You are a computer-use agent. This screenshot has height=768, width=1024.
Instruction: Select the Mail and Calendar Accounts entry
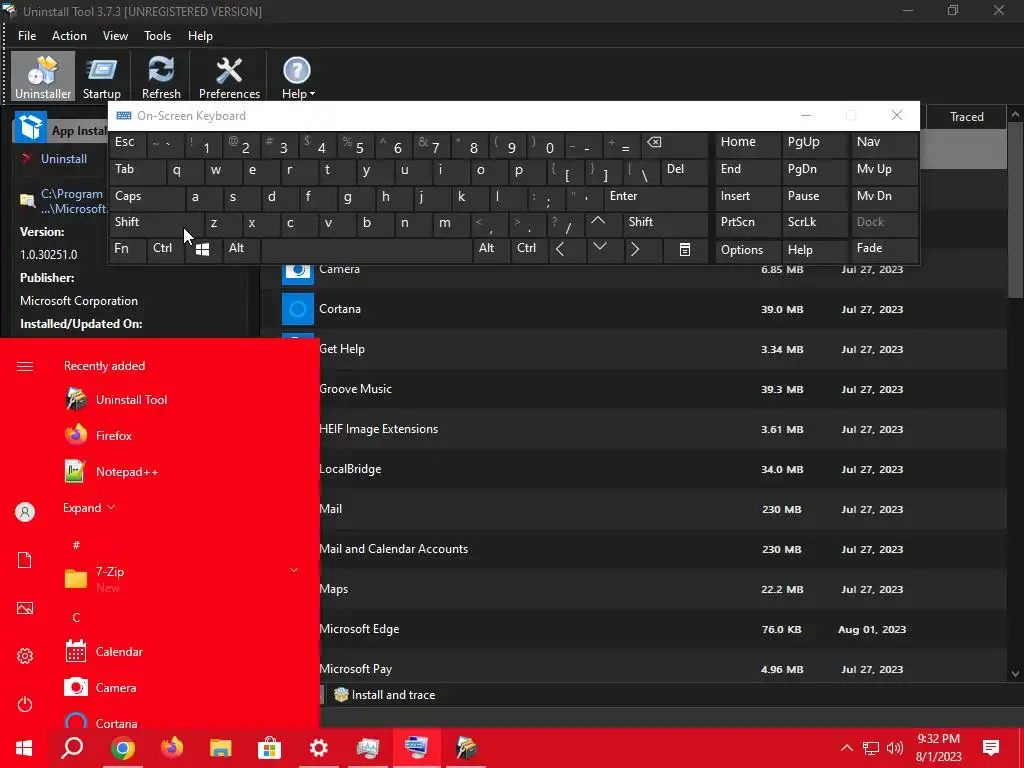[x=633, y=549]
